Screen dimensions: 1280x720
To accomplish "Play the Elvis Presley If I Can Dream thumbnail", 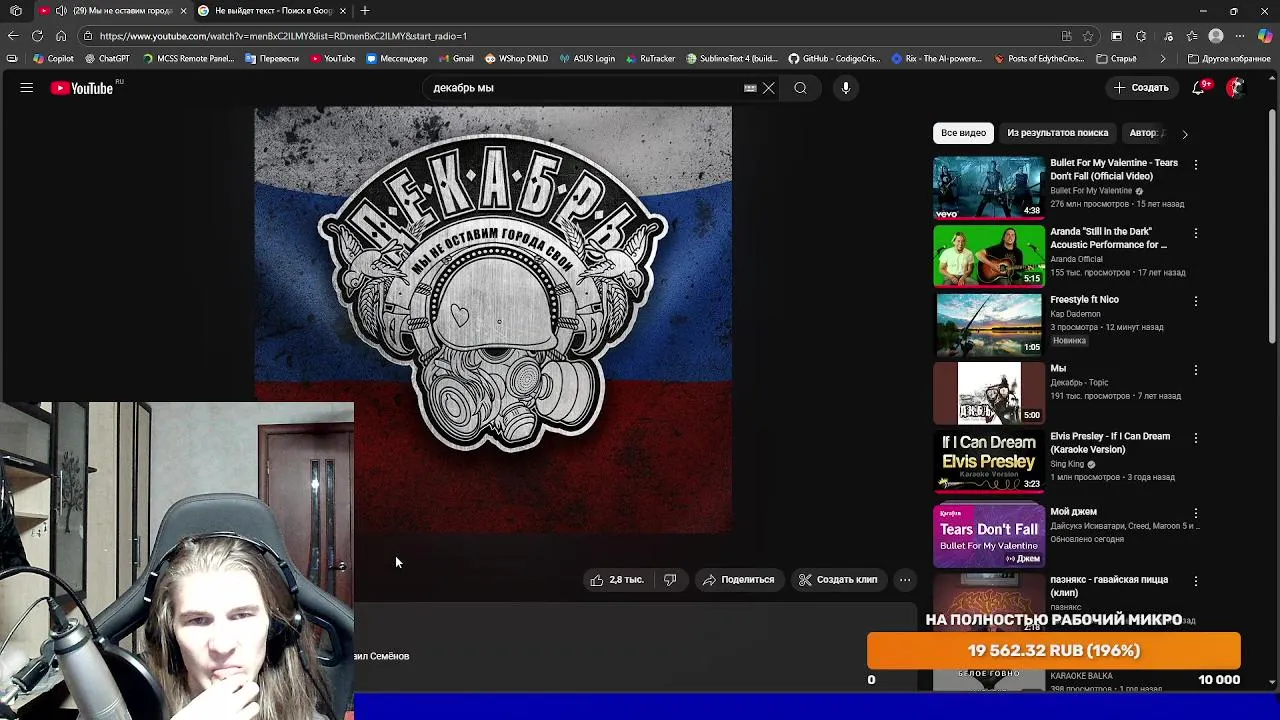I will point(989,462).
